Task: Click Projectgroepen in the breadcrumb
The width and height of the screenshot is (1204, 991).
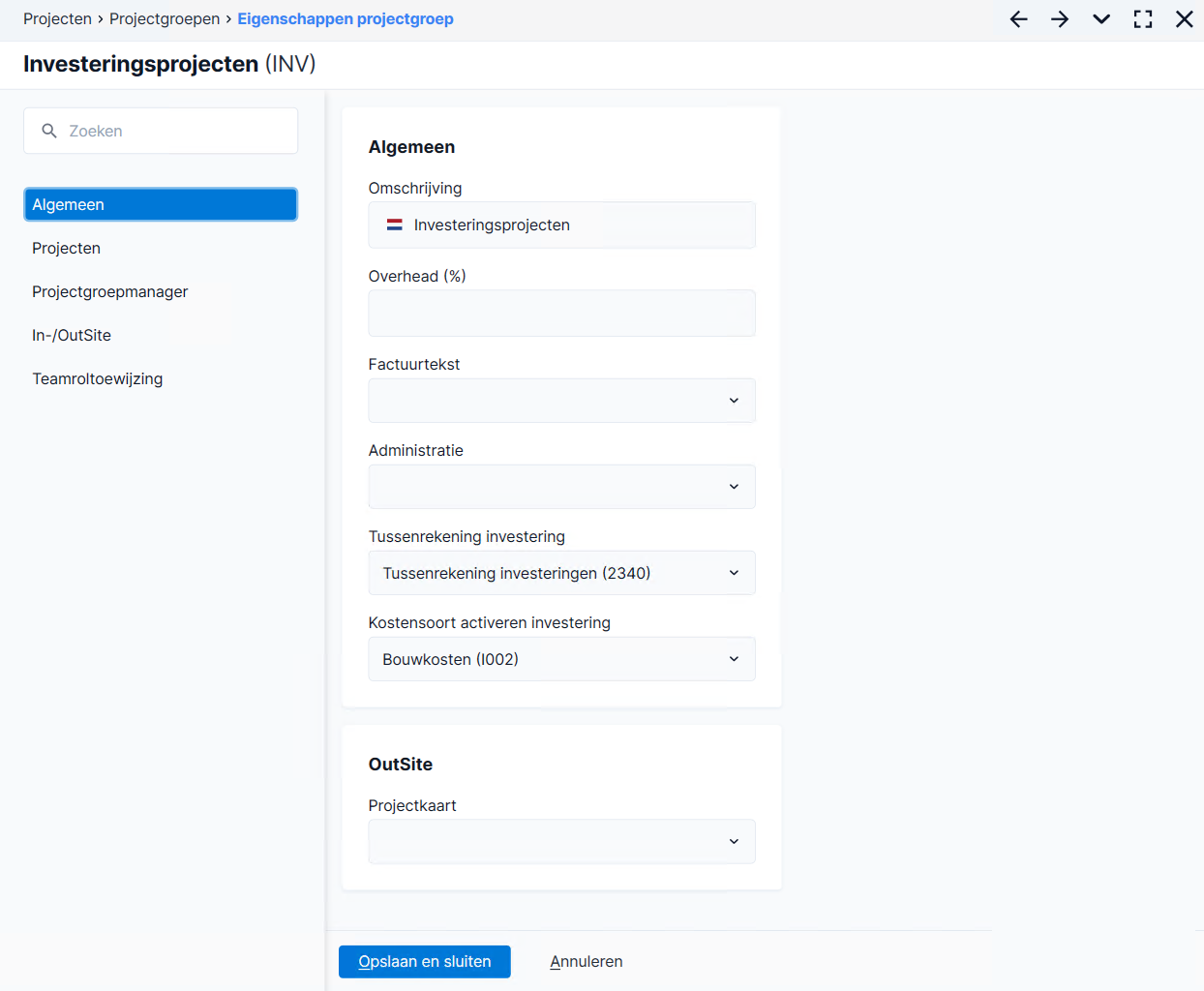Action: [165, 19]
